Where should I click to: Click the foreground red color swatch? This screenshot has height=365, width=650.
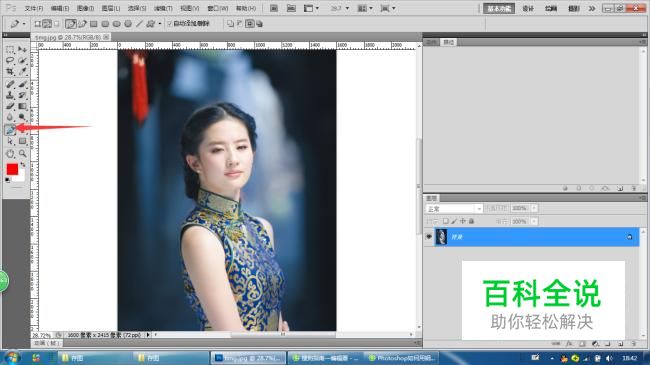click(12, 169)
